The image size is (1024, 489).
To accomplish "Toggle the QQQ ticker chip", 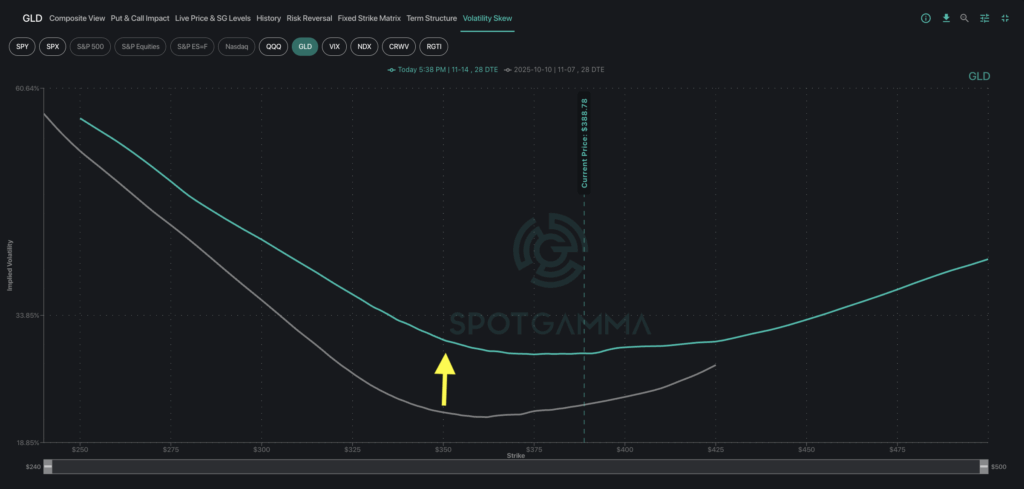I will coord(271,46).
